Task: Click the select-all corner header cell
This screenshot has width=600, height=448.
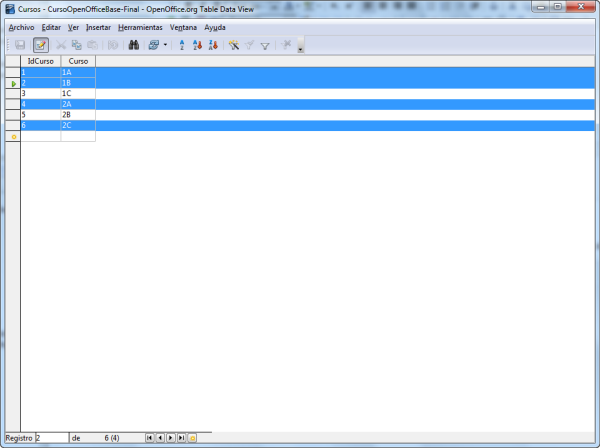Action: [x=13, y=61]
